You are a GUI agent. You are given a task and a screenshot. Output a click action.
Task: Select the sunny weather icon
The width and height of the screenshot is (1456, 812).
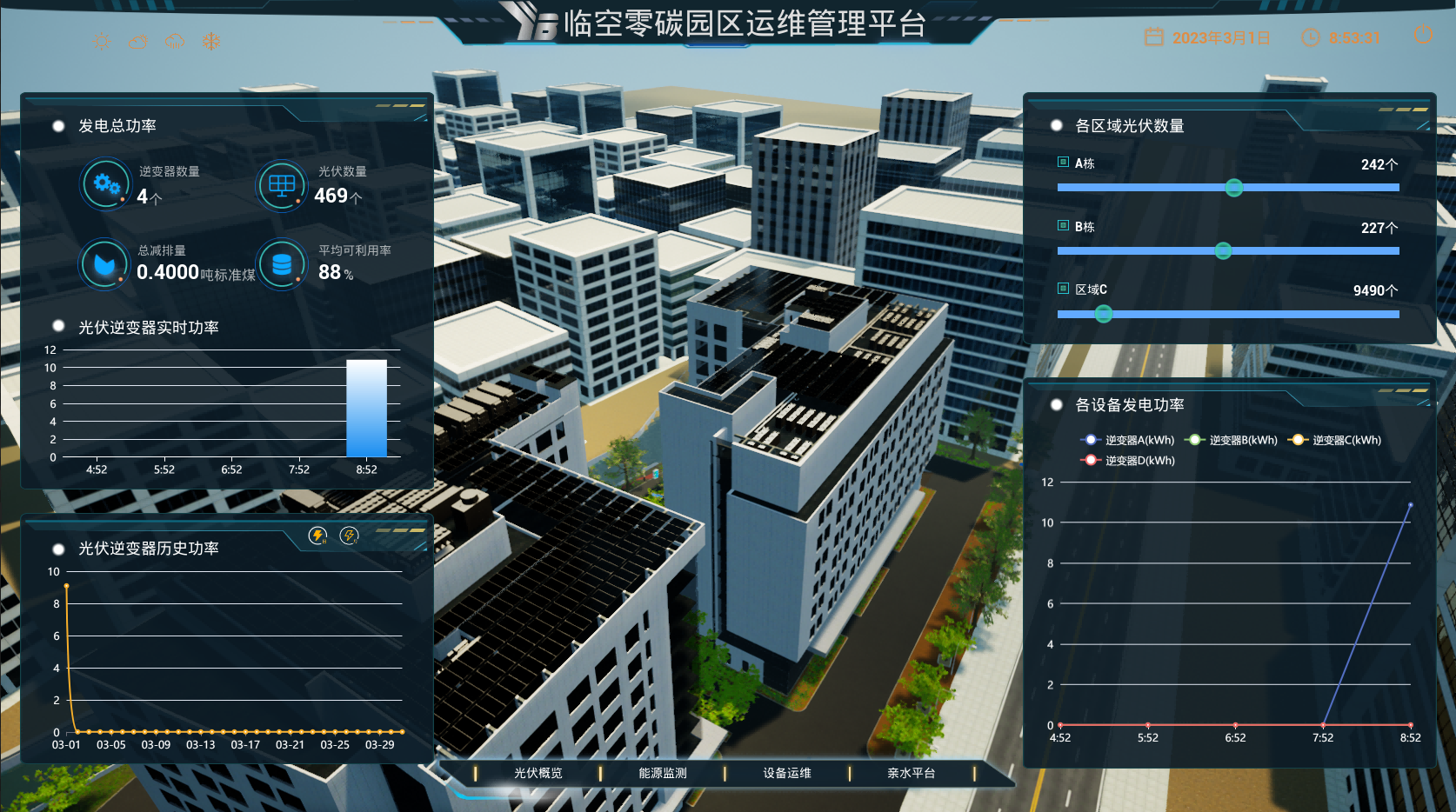[x=104, y=41]
